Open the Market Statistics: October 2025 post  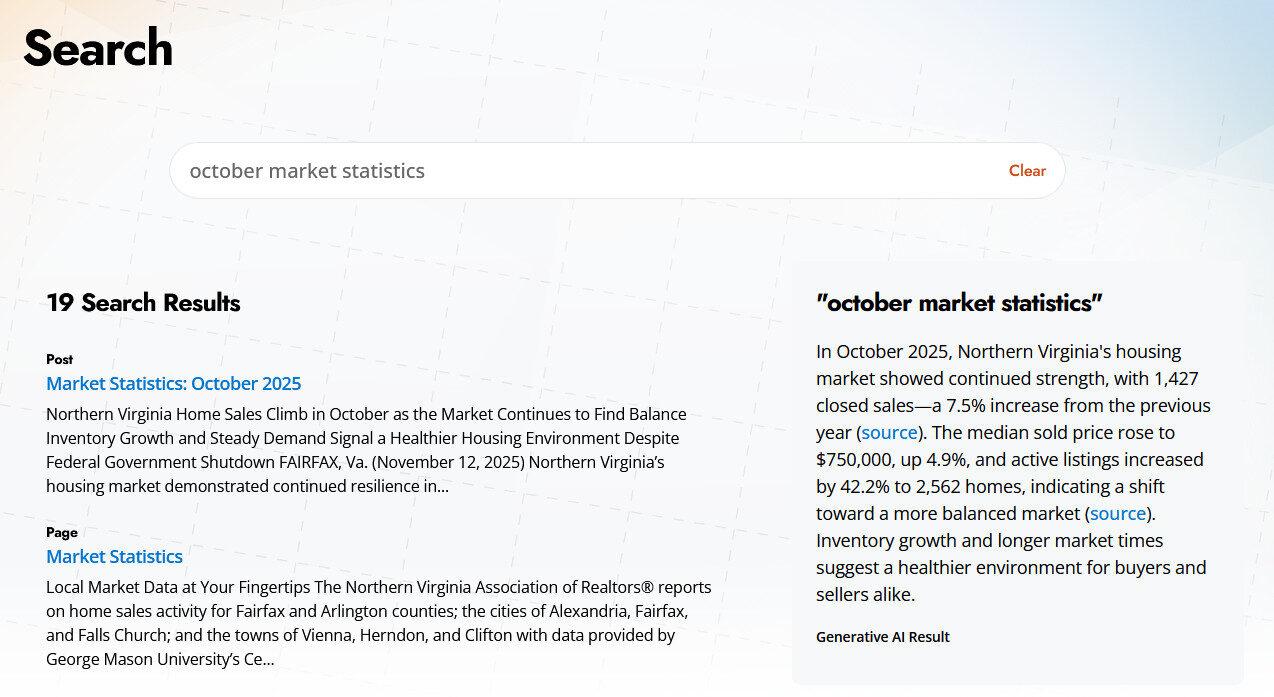[173, 383]
